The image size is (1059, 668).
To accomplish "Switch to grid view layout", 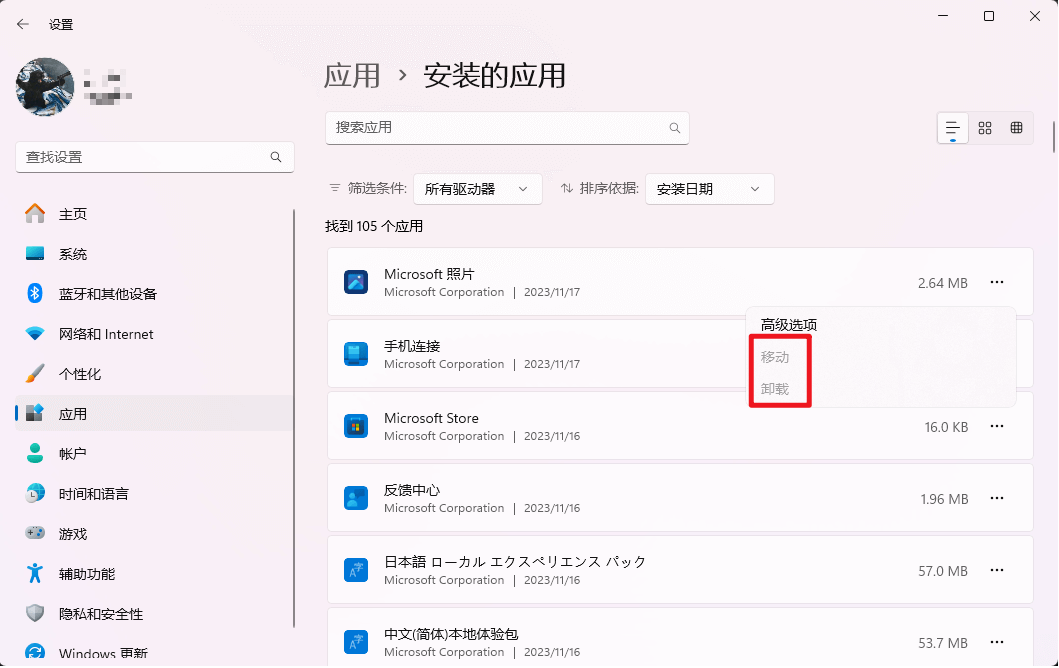I will coord(1017,127).
